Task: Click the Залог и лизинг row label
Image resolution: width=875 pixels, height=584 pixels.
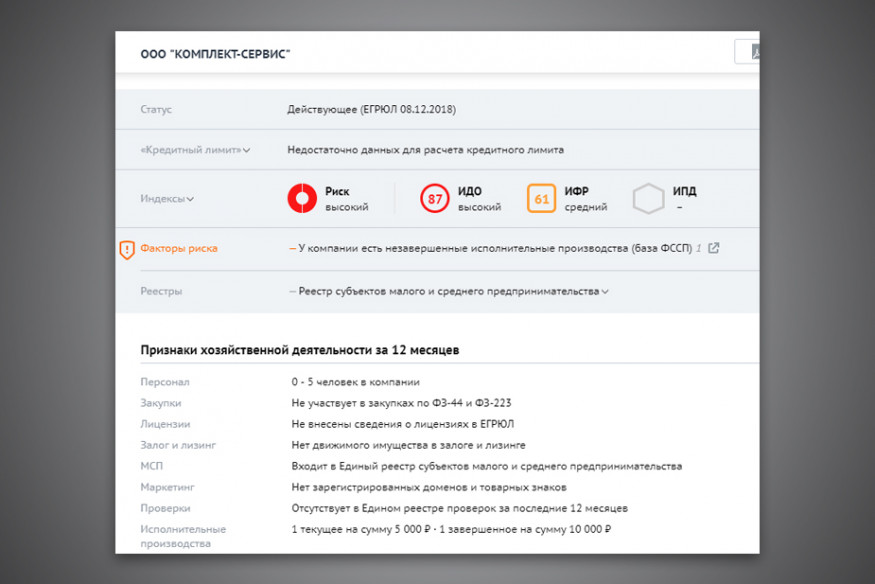Action: tap(178, 445)
